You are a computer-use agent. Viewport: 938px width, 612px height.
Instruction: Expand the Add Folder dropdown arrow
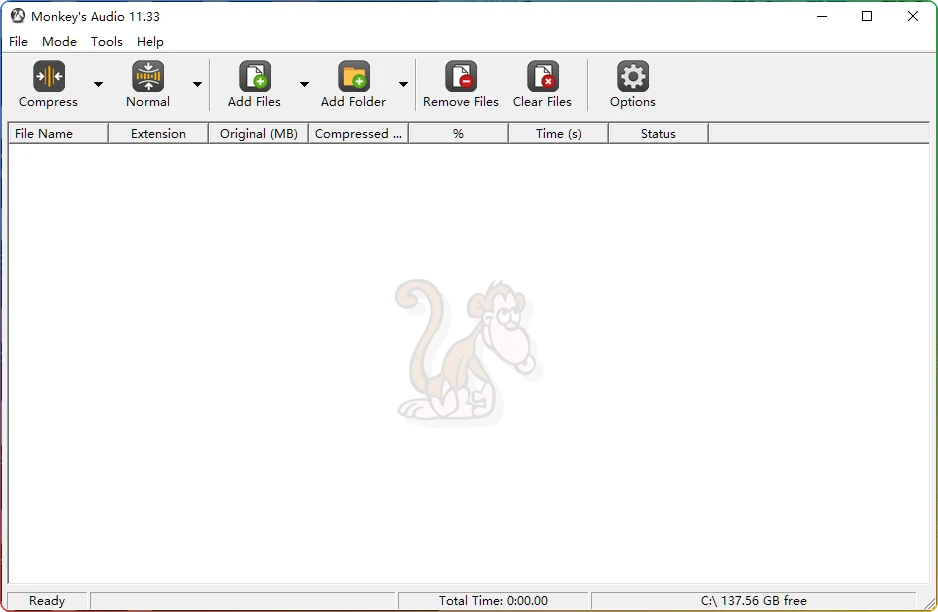(x=404, y=84)
